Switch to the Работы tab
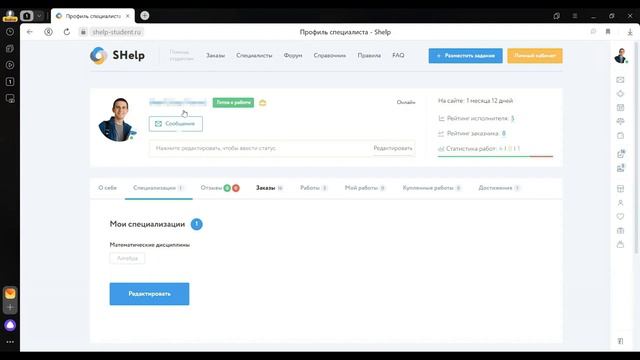This screenshot has height=360, width=640. pyautogui.click(x=313, y=188)
